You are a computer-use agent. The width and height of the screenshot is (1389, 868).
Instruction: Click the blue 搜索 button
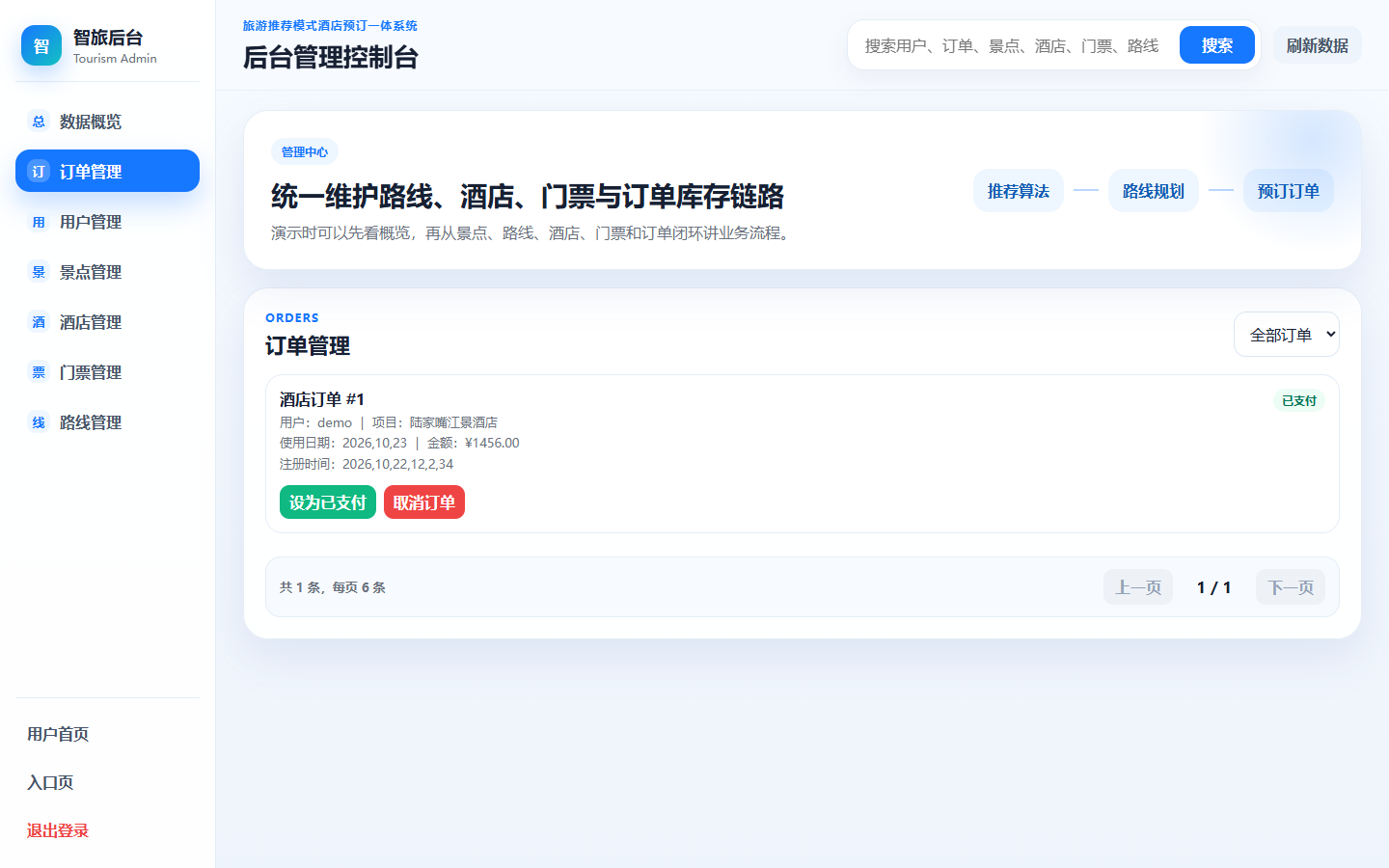[x=1217, y=45]
